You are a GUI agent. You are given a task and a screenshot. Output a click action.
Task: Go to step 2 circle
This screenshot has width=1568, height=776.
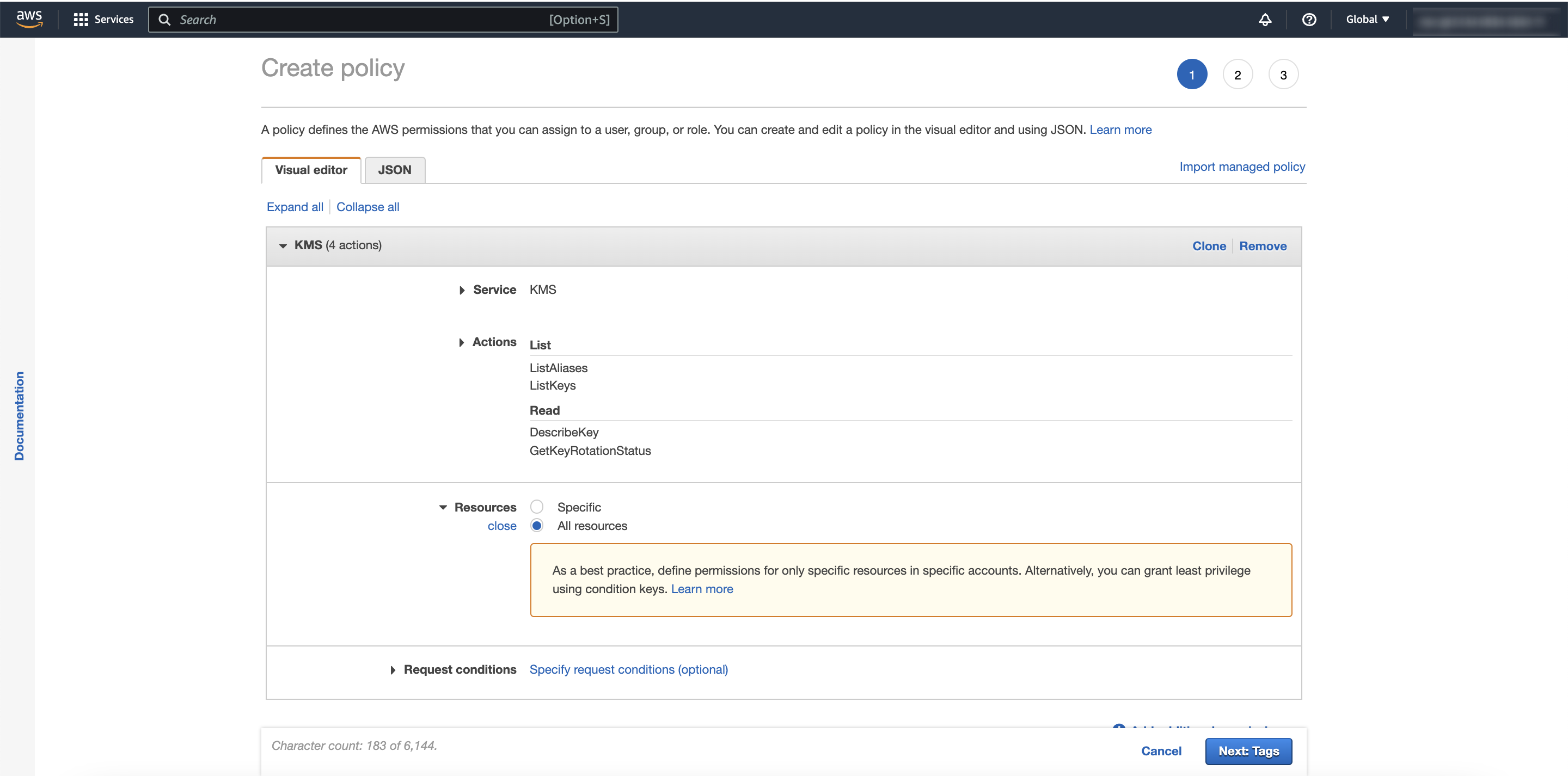[x=1238, y=74]
